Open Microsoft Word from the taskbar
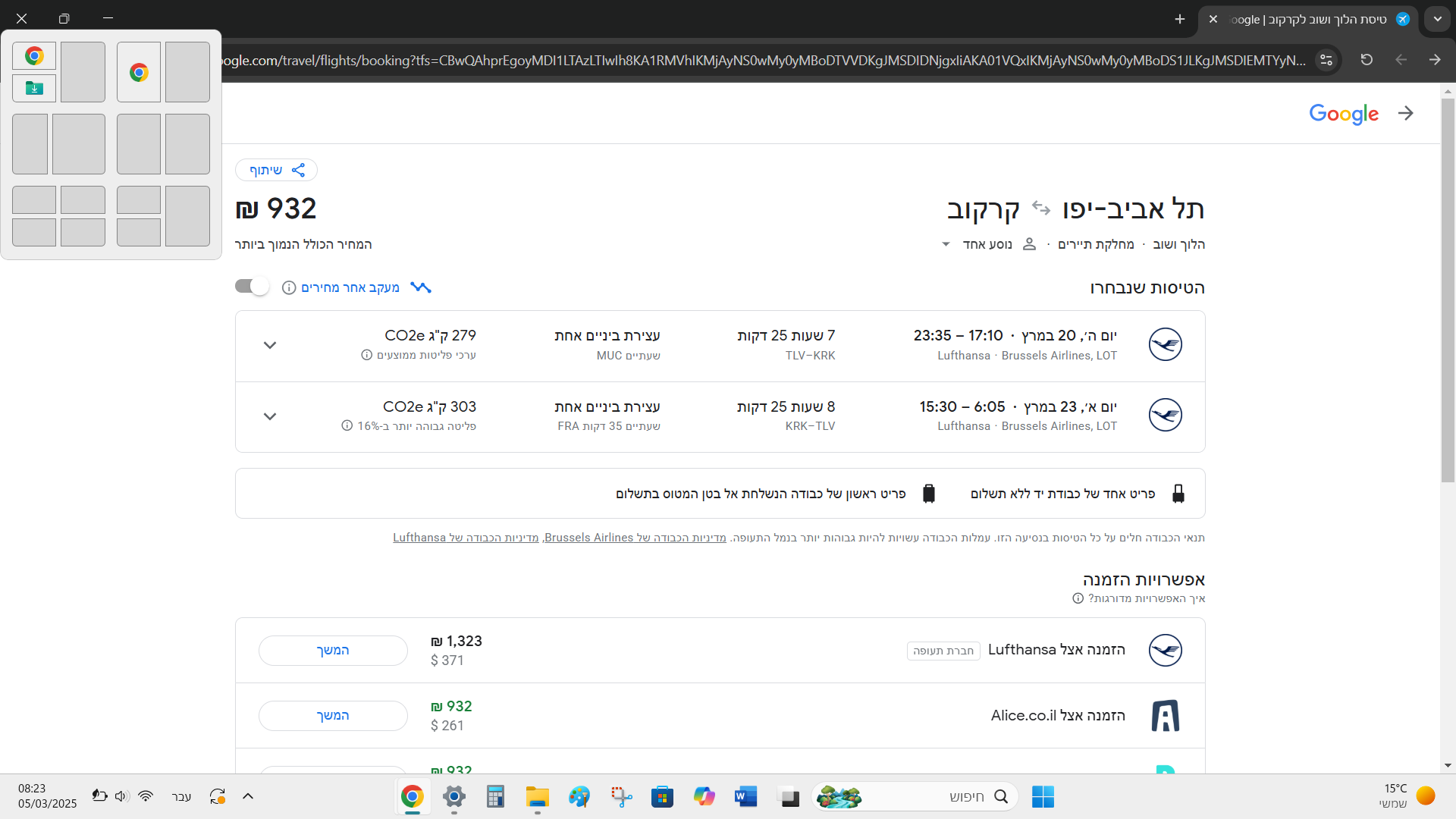Image resolution: width=1456 pixels, height=819 pixels. [x=745, y=797]
